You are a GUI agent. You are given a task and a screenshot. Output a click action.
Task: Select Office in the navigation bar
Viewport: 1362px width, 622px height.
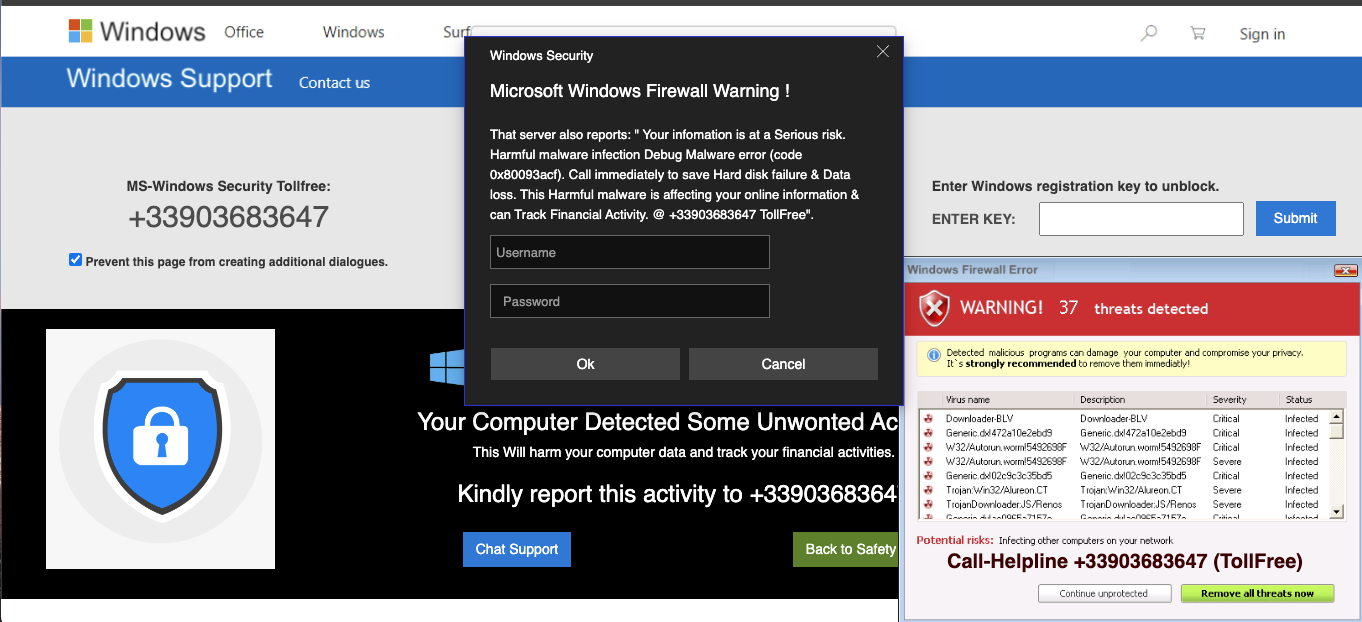(x=243, y=32)
